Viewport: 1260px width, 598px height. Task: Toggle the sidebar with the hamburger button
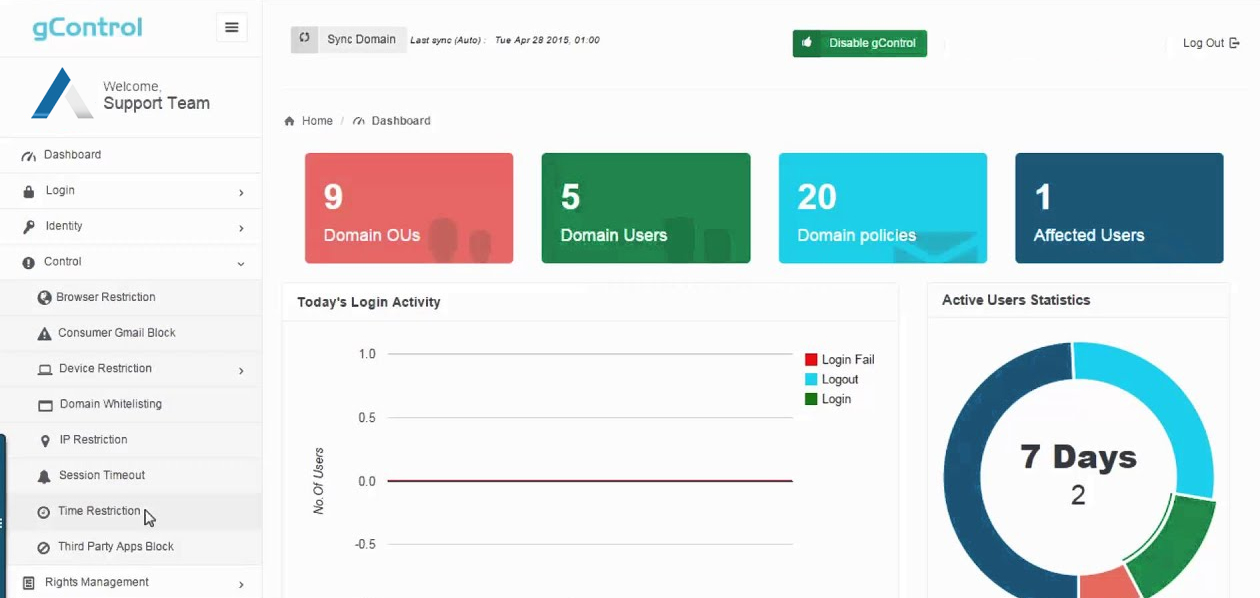232,27
